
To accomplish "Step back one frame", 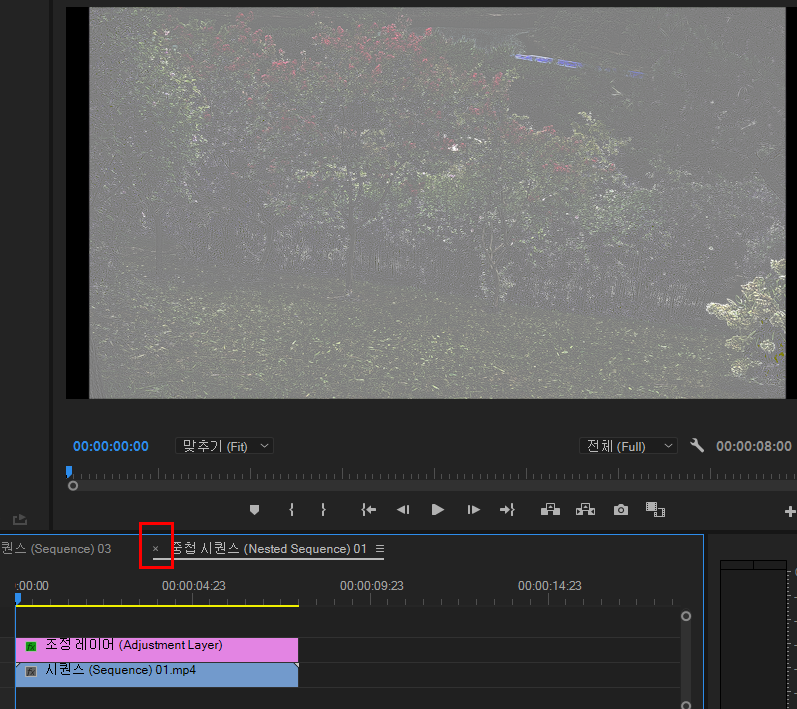I will pyautogui.click(x=403, y=509).
